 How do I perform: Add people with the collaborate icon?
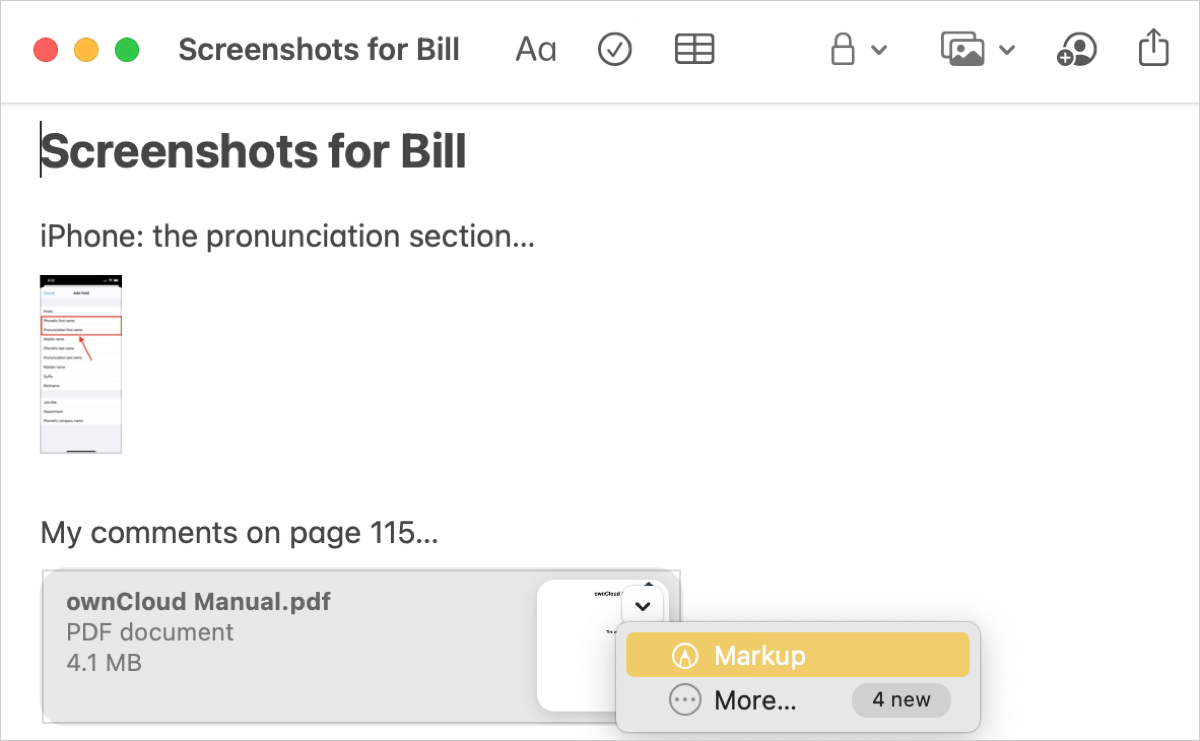click(x=1076, y=49)
